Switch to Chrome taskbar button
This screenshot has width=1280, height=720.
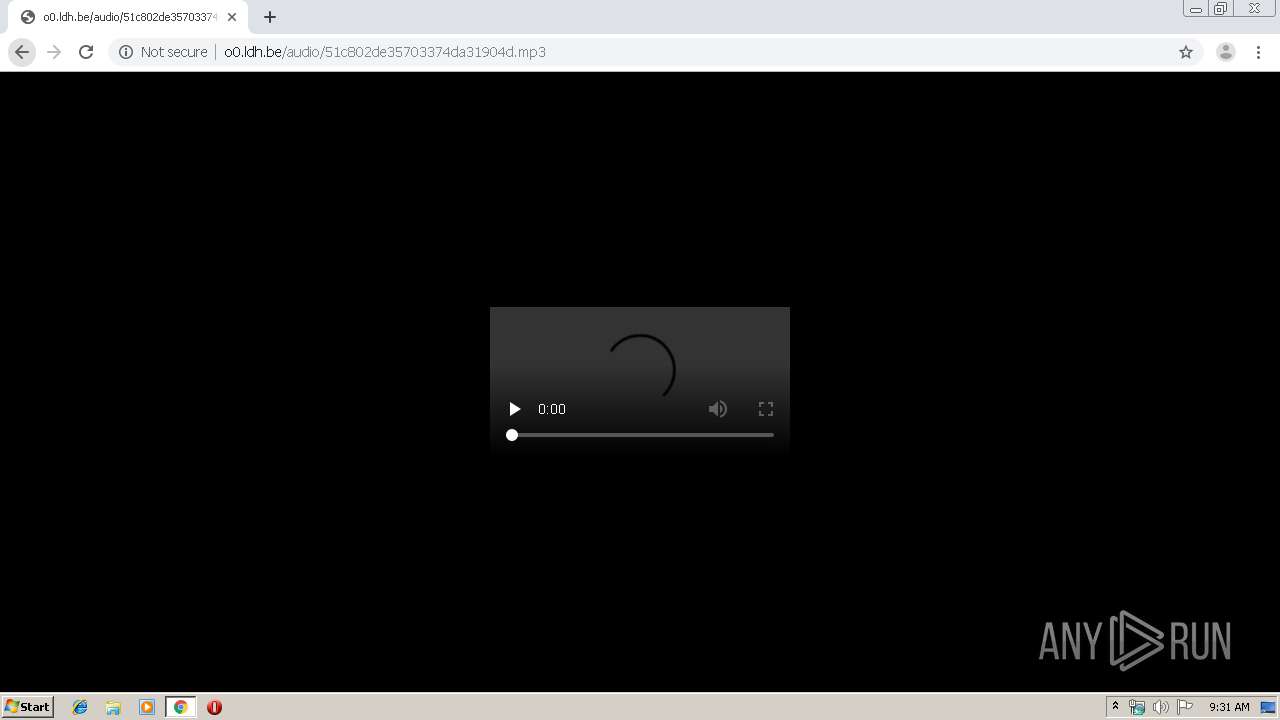click(181, 707)
